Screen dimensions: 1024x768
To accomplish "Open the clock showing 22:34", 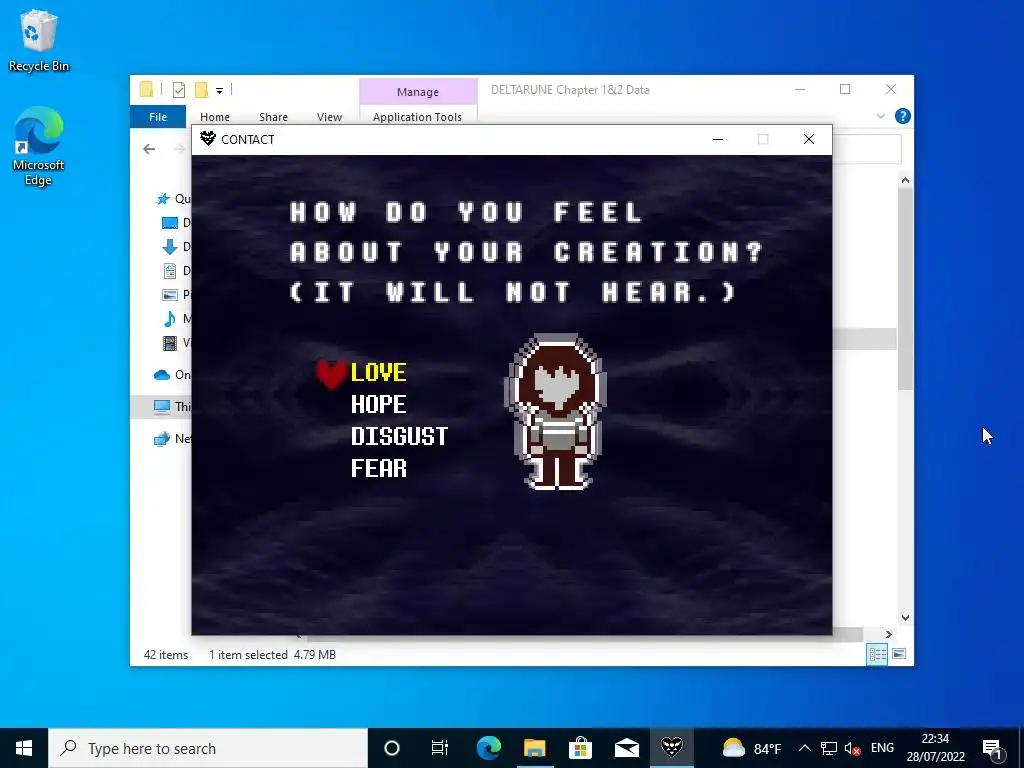I will pos(935,748).
